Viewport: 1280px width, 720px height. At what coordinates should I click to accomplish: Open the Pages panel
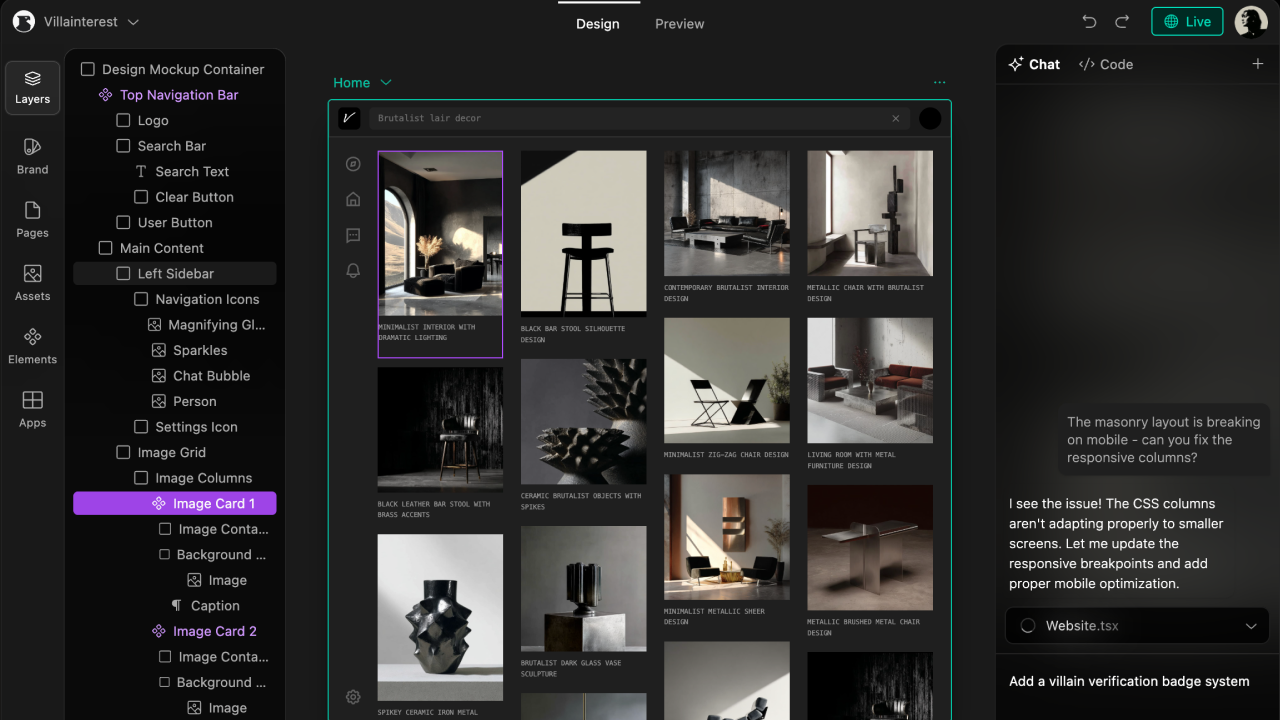coord(32,220)
